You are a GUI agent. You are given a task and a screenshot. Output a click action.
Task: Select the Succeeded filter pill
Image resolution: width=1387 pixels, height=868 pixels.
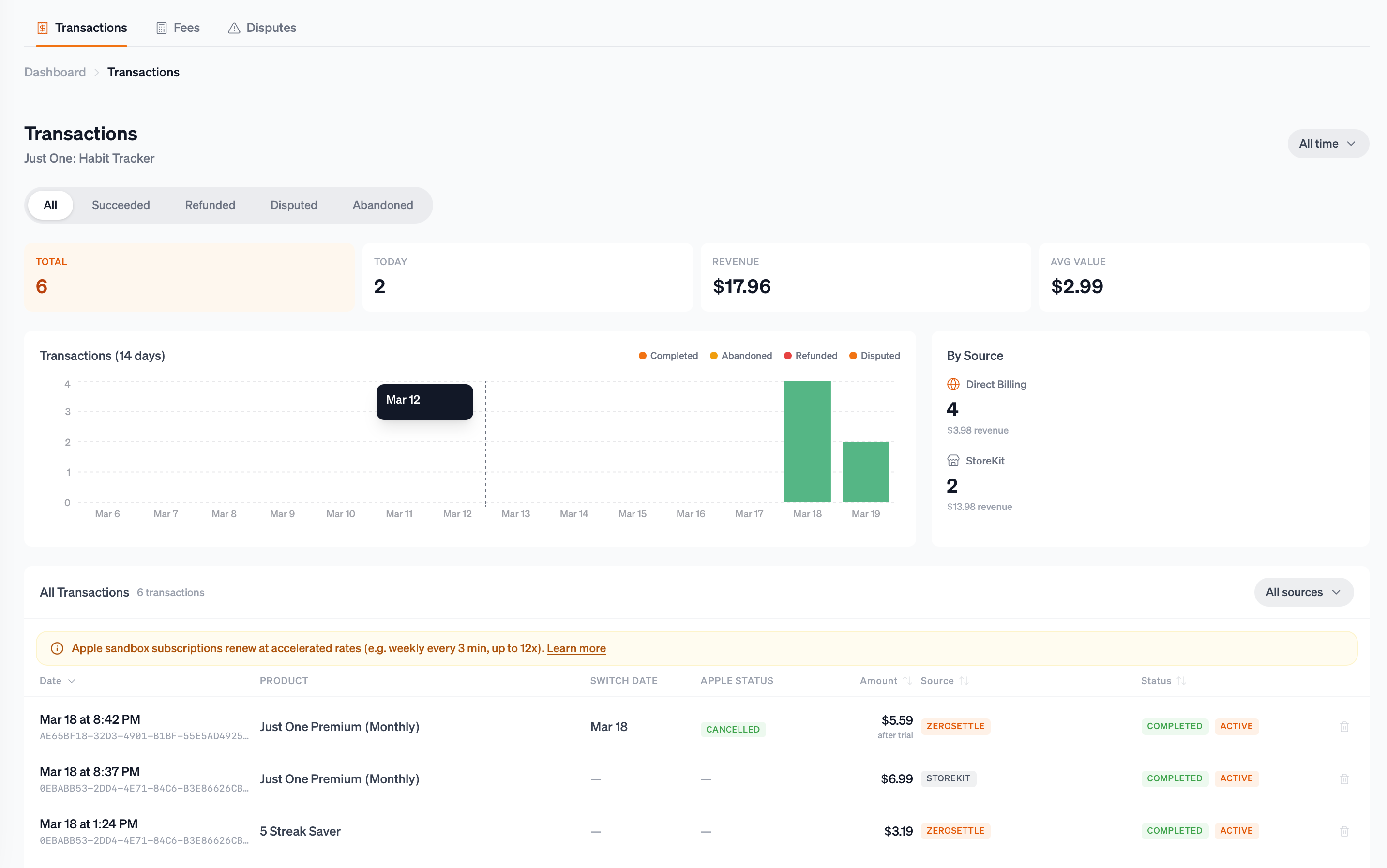[x=121, y=204]
